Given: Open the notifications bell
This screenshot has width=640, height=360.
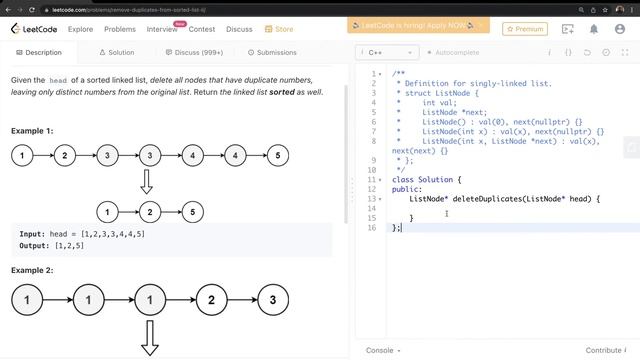Looking at the screenshot, I should [594, 29].
